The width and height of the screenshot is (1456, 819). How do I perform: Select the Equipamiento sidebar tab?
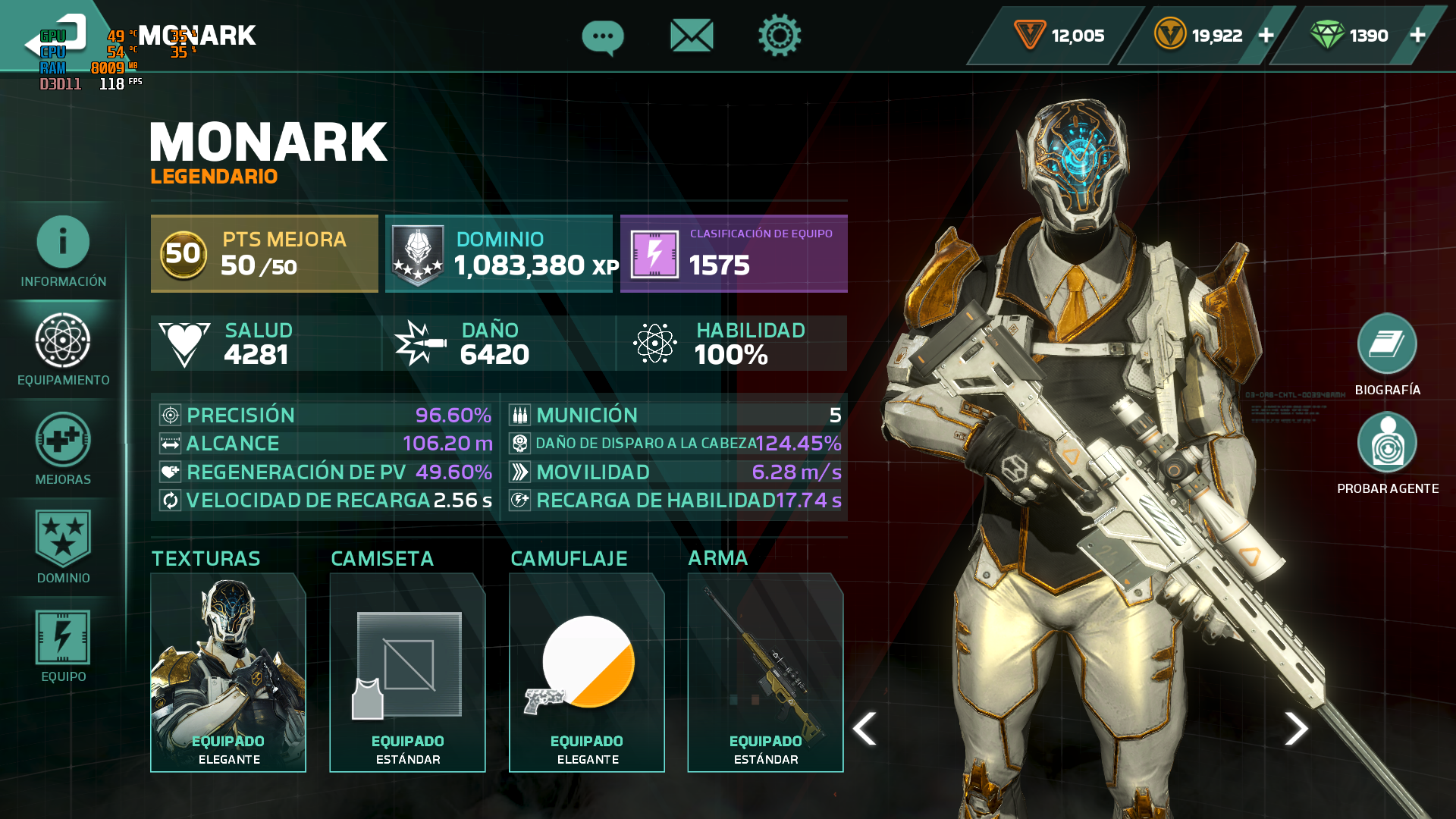pyautogui.click(x=63, y=350)
